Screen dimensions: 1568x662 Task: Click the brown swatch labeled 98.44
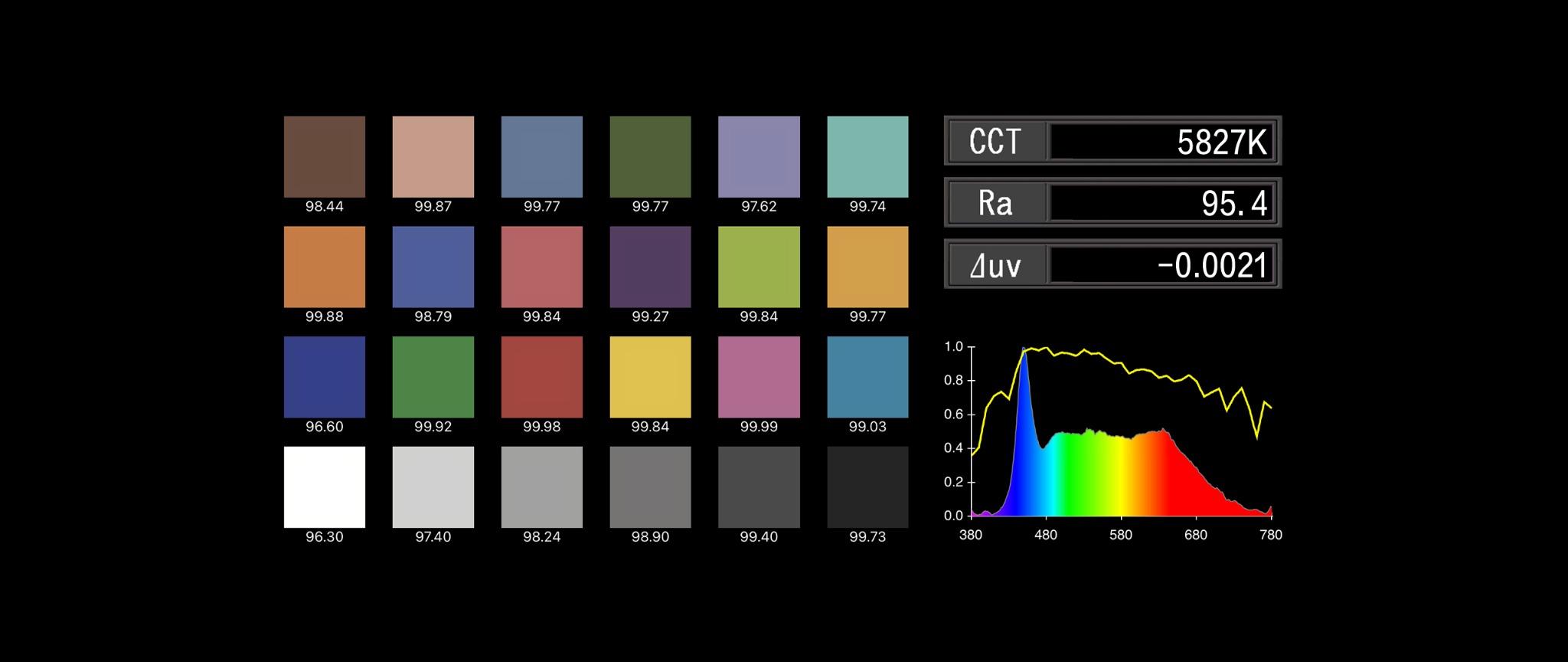click(x=324, y=157)
